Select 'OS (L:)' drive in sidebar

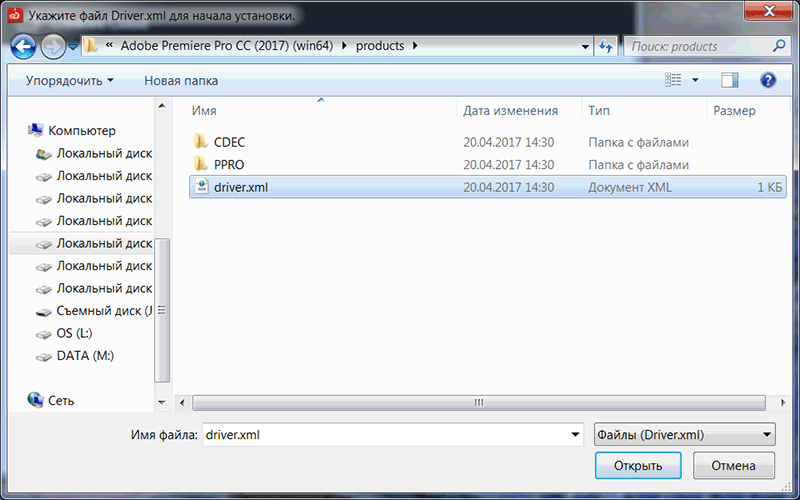click(74, 333)
